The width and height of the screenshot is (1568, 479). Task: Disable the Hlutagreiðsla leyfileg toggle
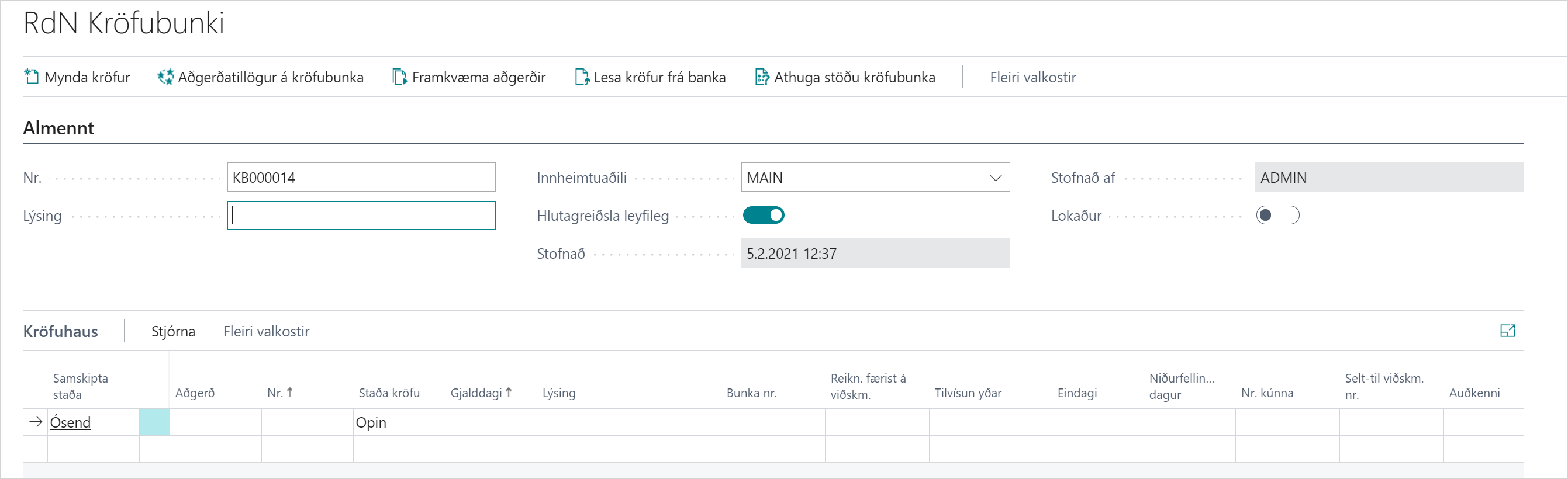(764, 215)
